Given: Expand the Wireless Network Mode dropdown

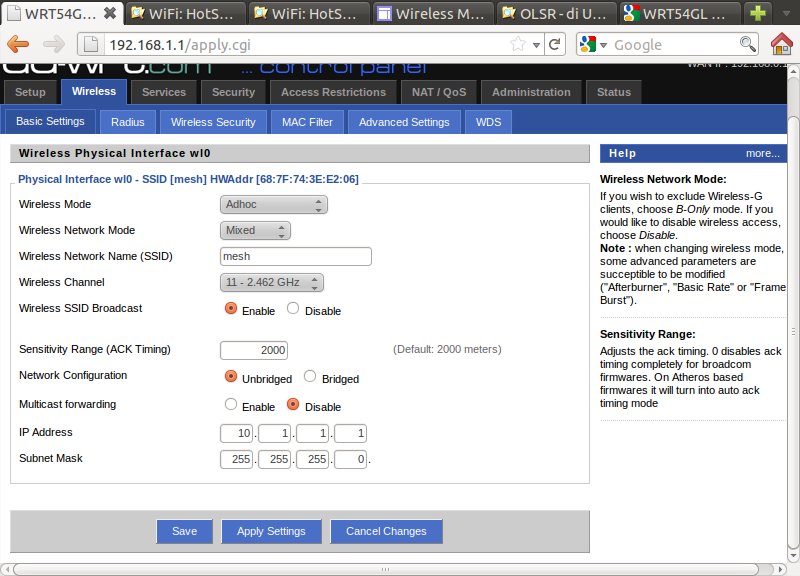Looking at the screenshot, I should [x=255, y=231].
